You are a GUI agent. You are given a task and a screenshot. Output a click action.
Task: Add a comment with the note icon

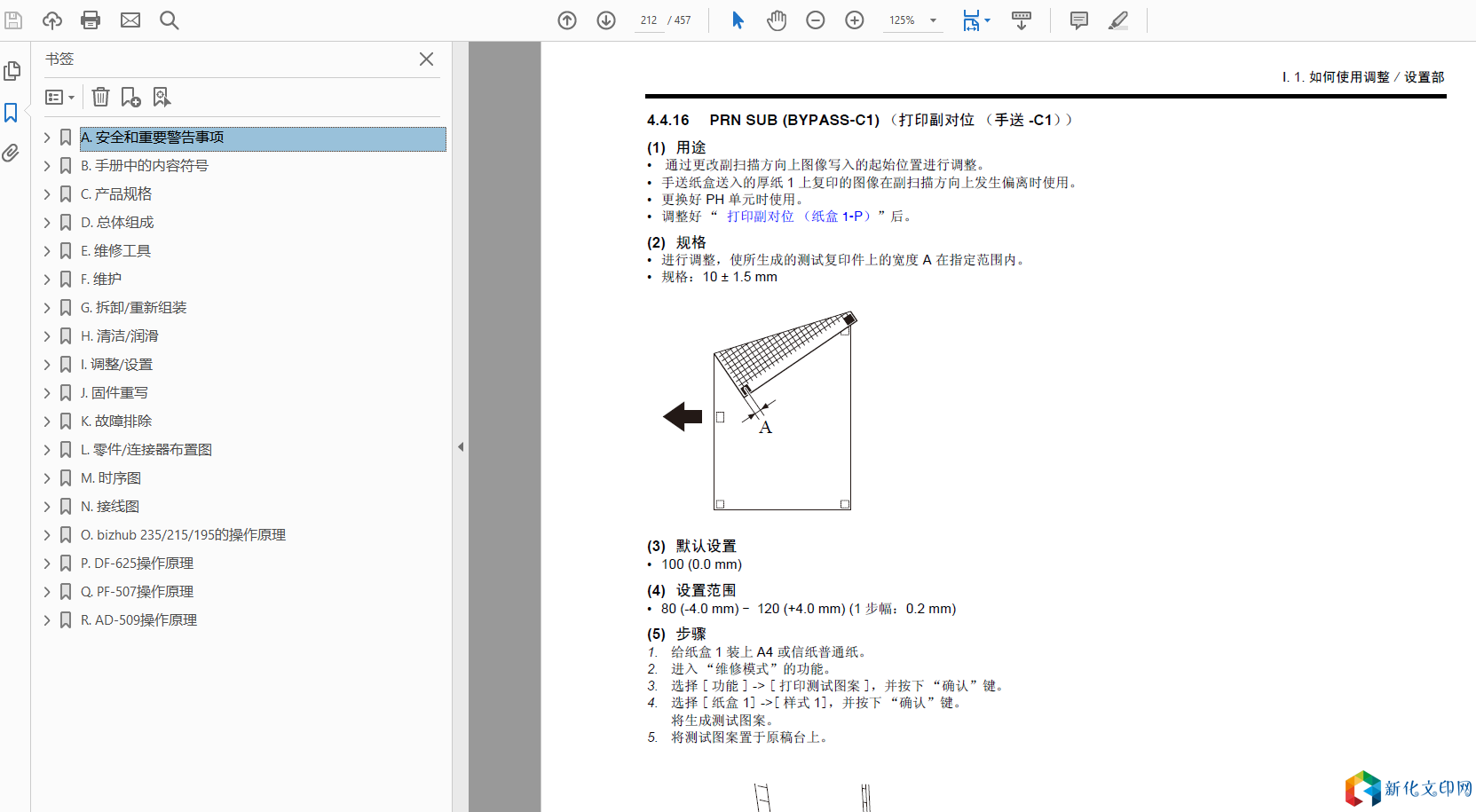point(1078,20)
